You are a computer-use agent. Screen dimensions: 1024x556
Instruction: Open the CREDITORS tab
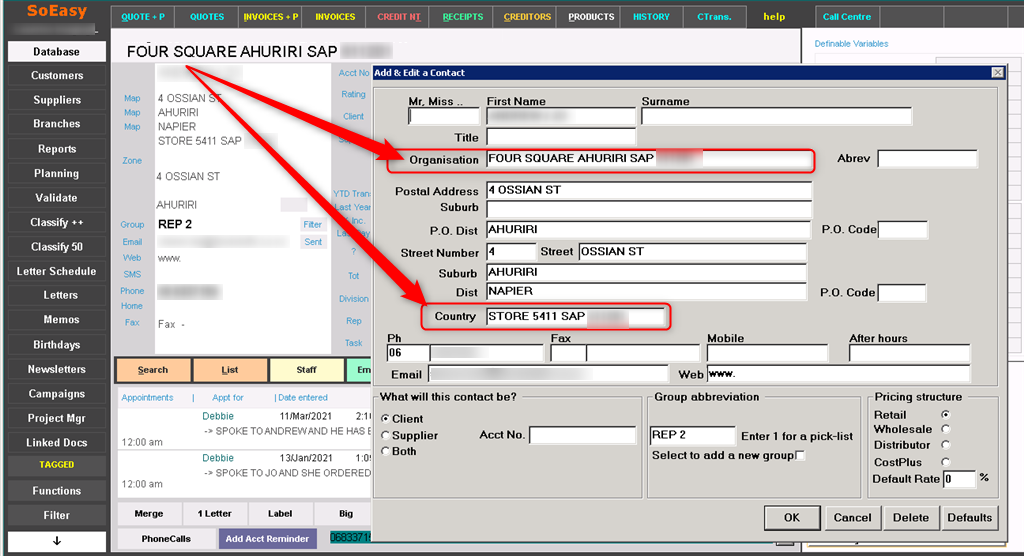tap(527, 17)
